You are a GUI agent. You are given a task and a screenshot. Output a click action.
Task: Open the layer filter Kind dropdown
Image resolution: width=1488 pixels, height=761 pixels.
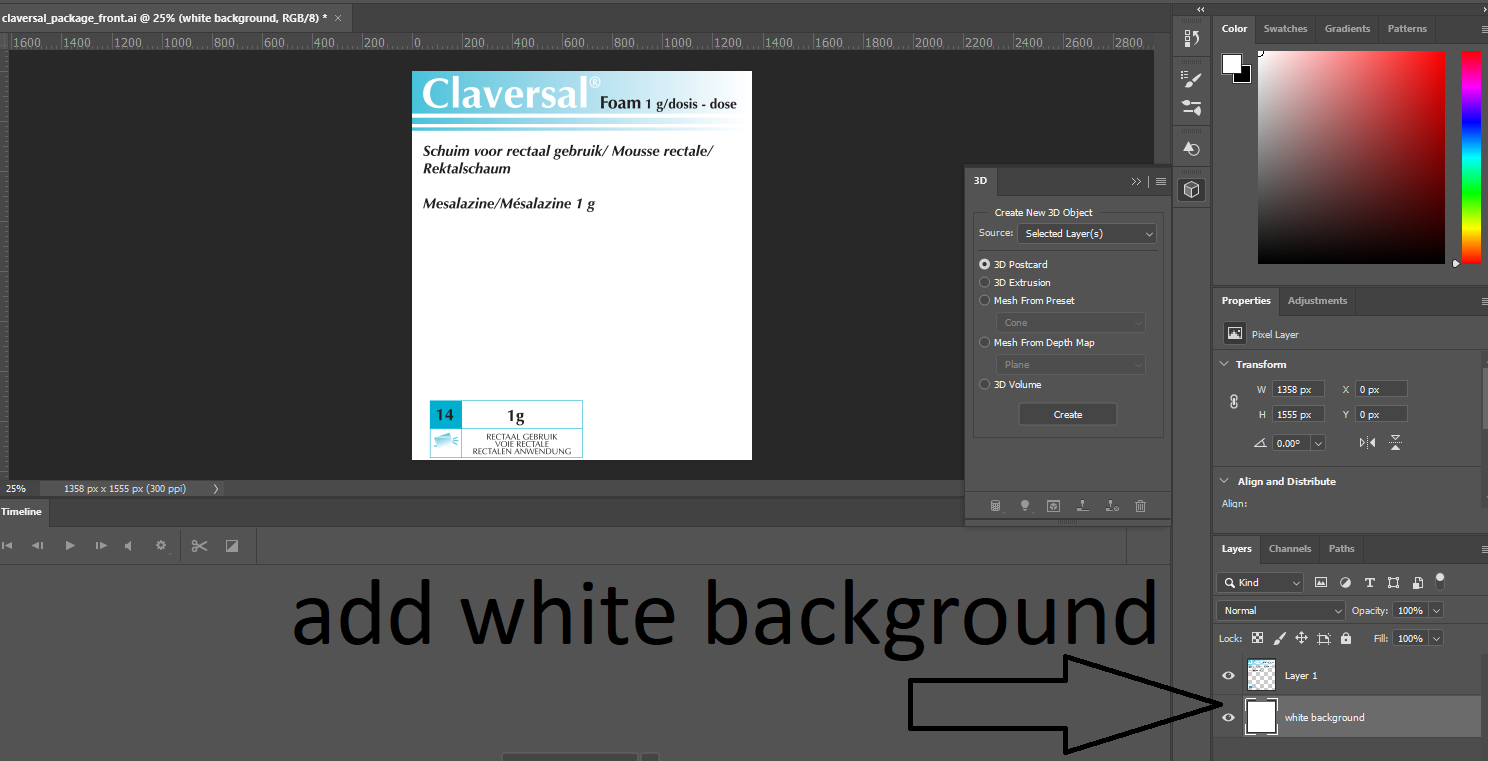(x=1260, y=582)
